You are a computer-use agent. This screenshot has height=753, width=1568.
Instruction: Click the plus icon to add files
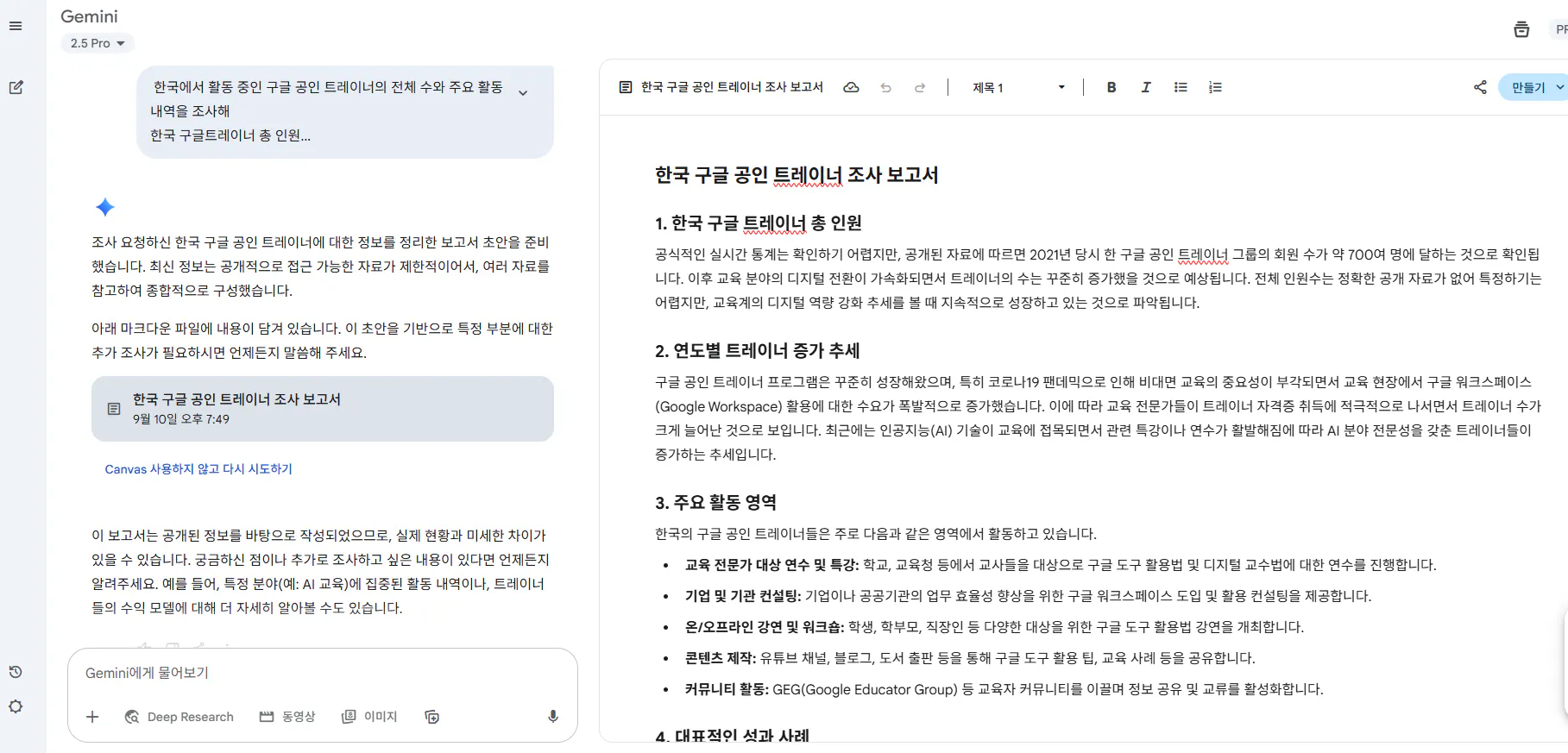click(92, 717)
